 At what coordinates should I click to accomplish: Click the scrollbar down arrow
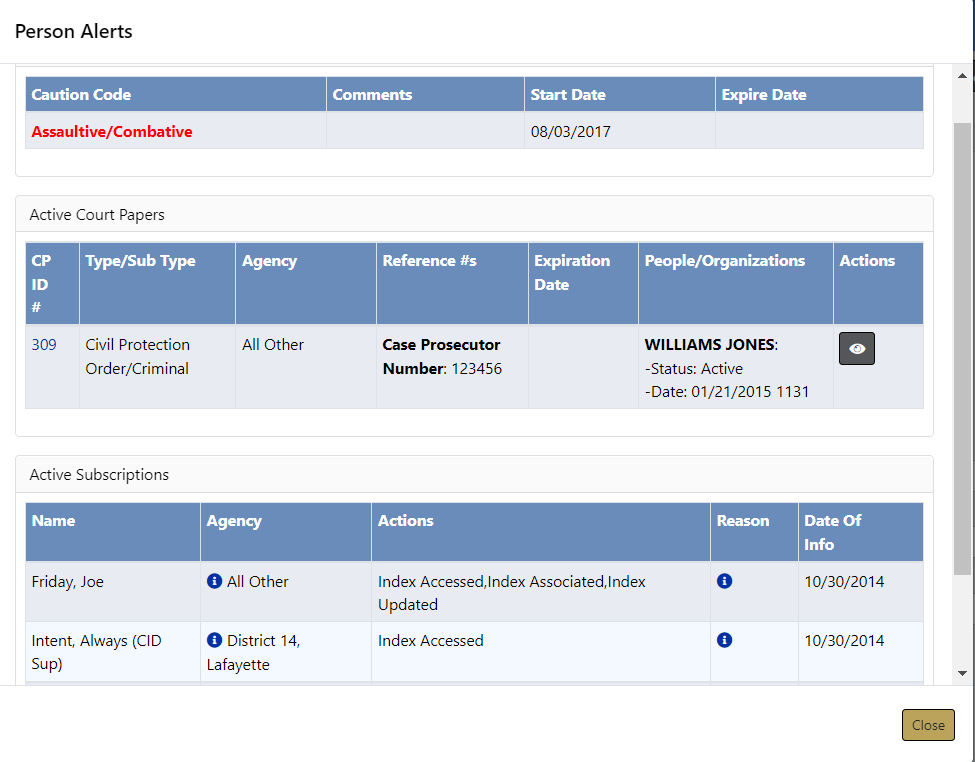[962, 673]
